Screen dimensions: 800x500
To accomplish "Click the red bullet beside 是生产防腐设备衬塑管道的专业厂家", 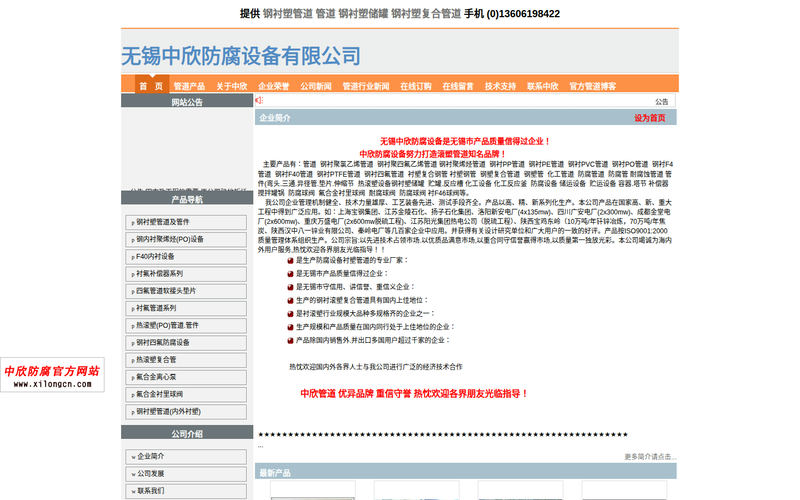I will coord(290,260).
